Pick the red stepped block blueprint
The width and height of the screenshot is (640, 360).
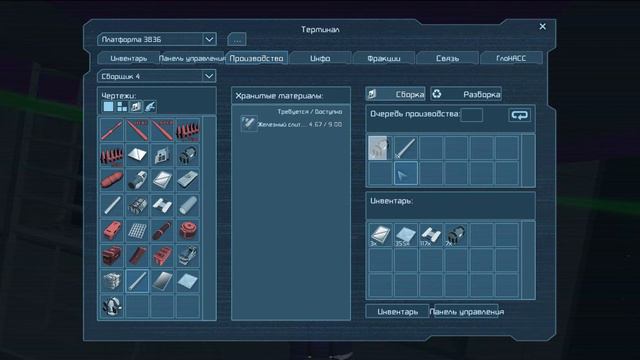[x=162, y=256]
